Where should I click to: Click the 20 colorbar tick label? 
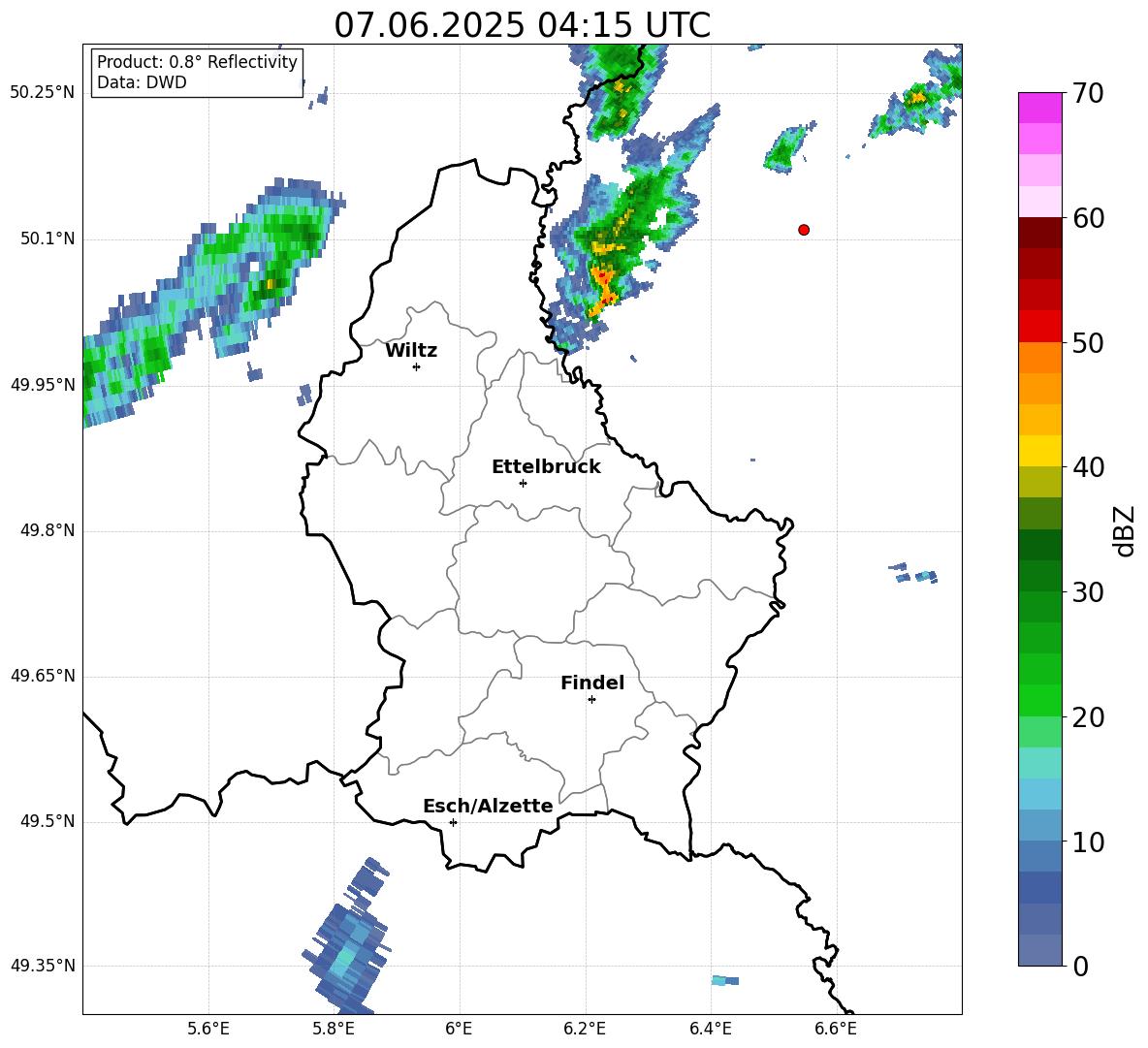pyautogui.click(x=1088, y=717)
